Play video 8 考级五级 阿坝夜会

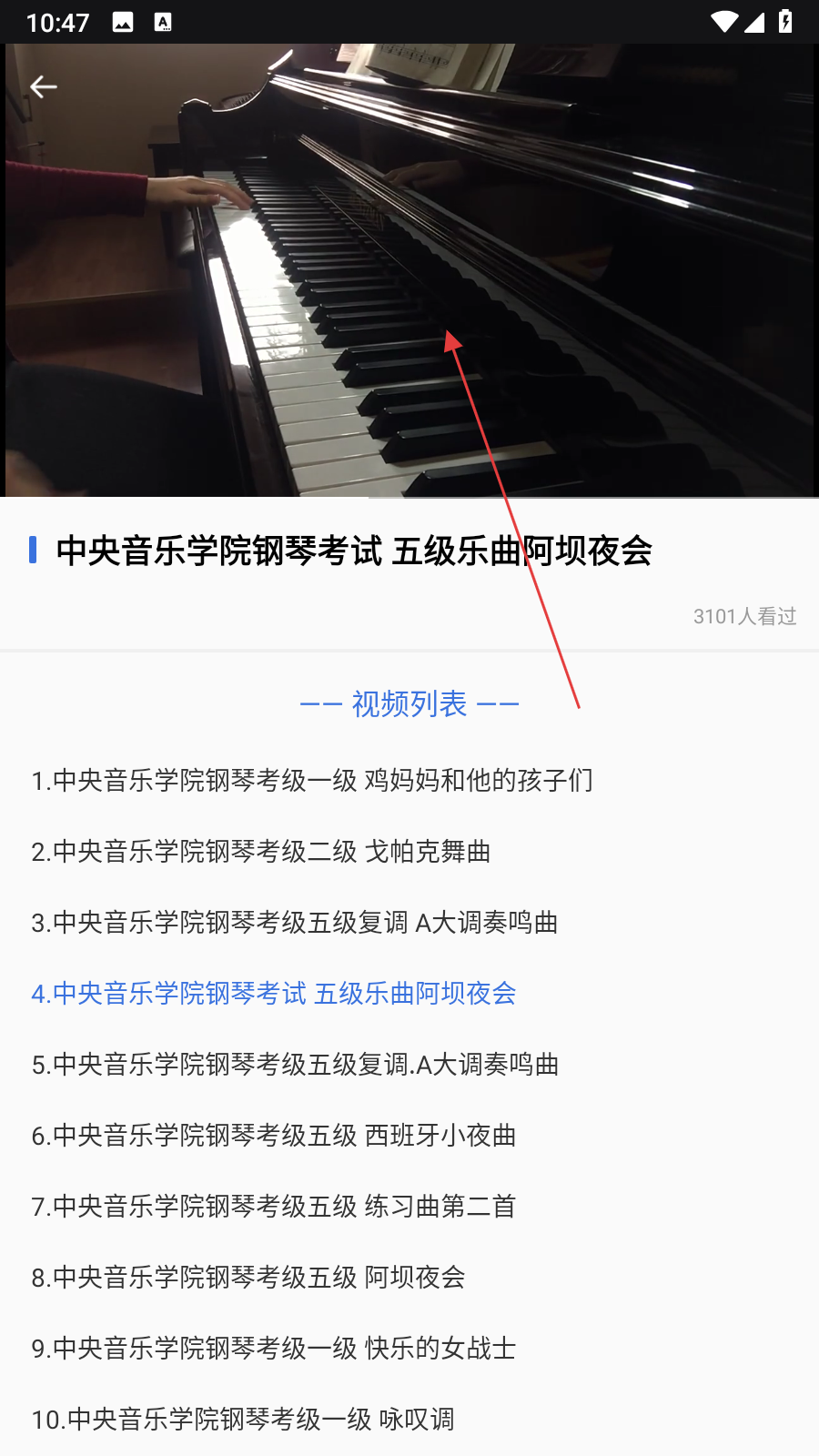click(248, 1277)
